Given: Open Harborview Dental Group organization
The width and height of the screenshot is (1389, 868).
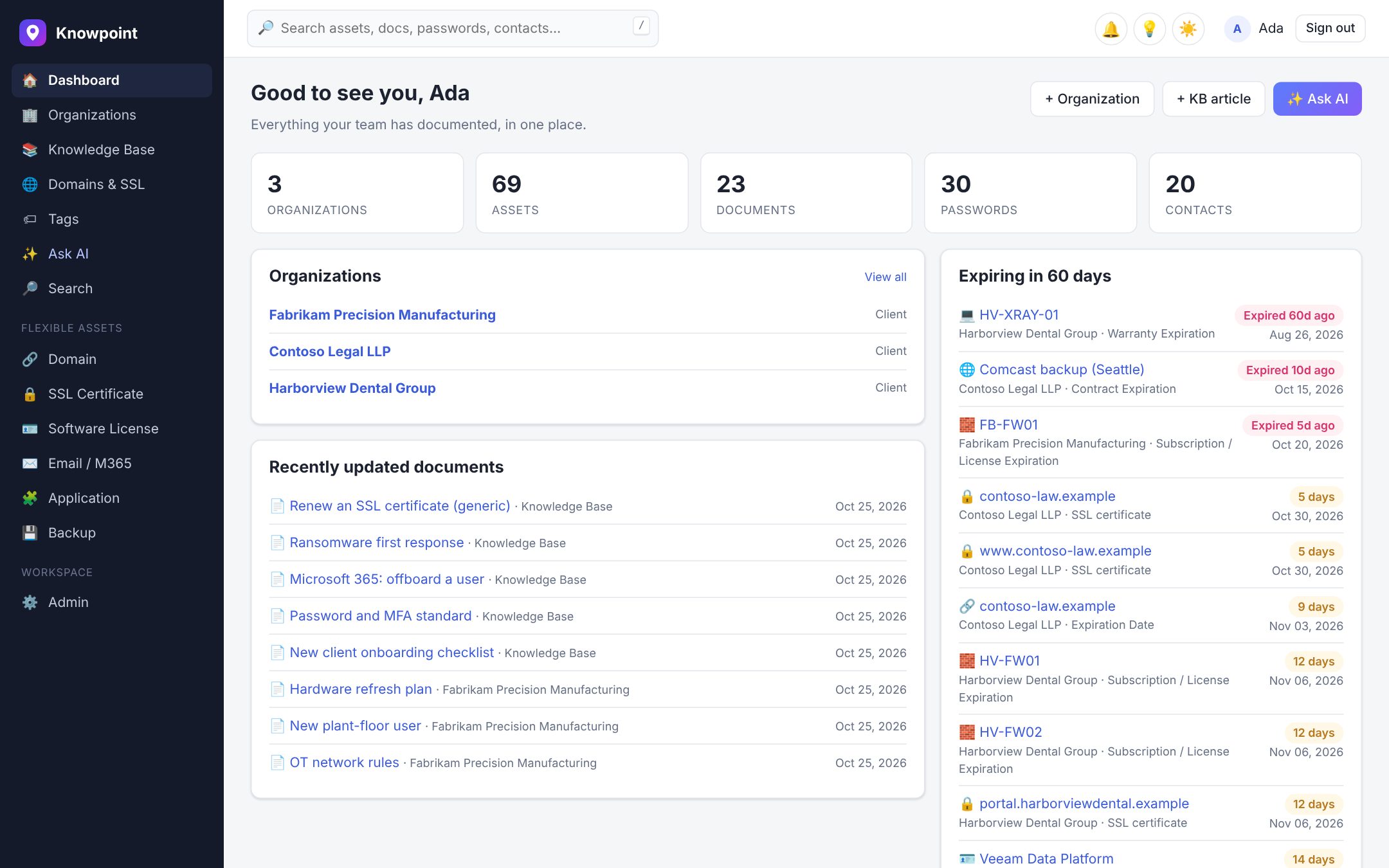Looking at the screenshot, I should [x=352, y=388].
